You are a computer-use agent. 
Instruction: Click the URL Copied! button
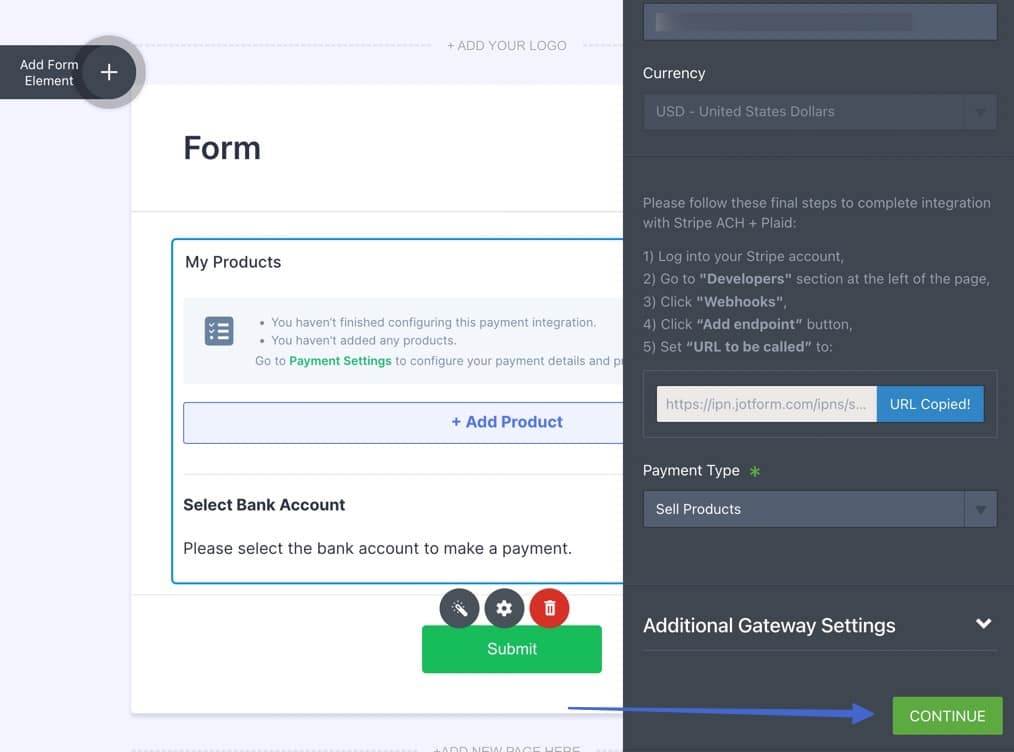tap(930, 404)
